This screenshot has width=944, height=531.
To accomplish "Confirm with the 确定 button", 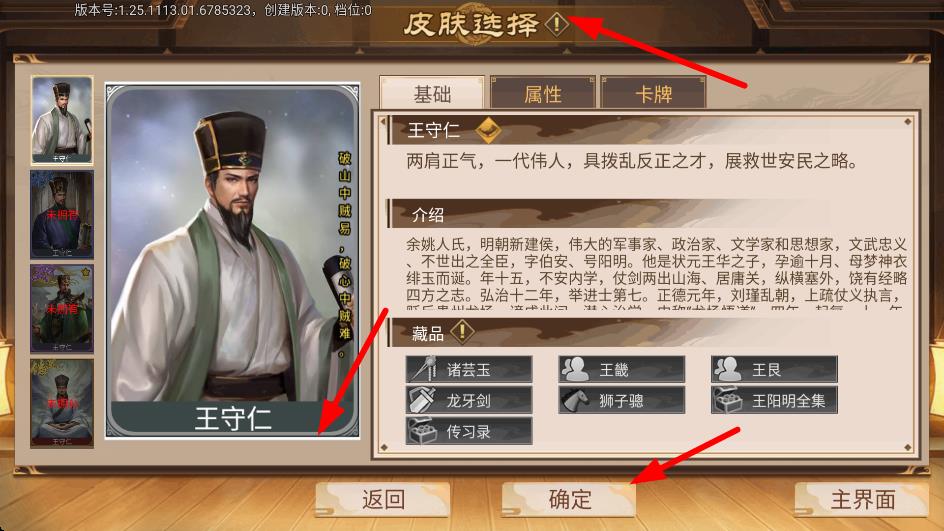I will coord(569,500).
